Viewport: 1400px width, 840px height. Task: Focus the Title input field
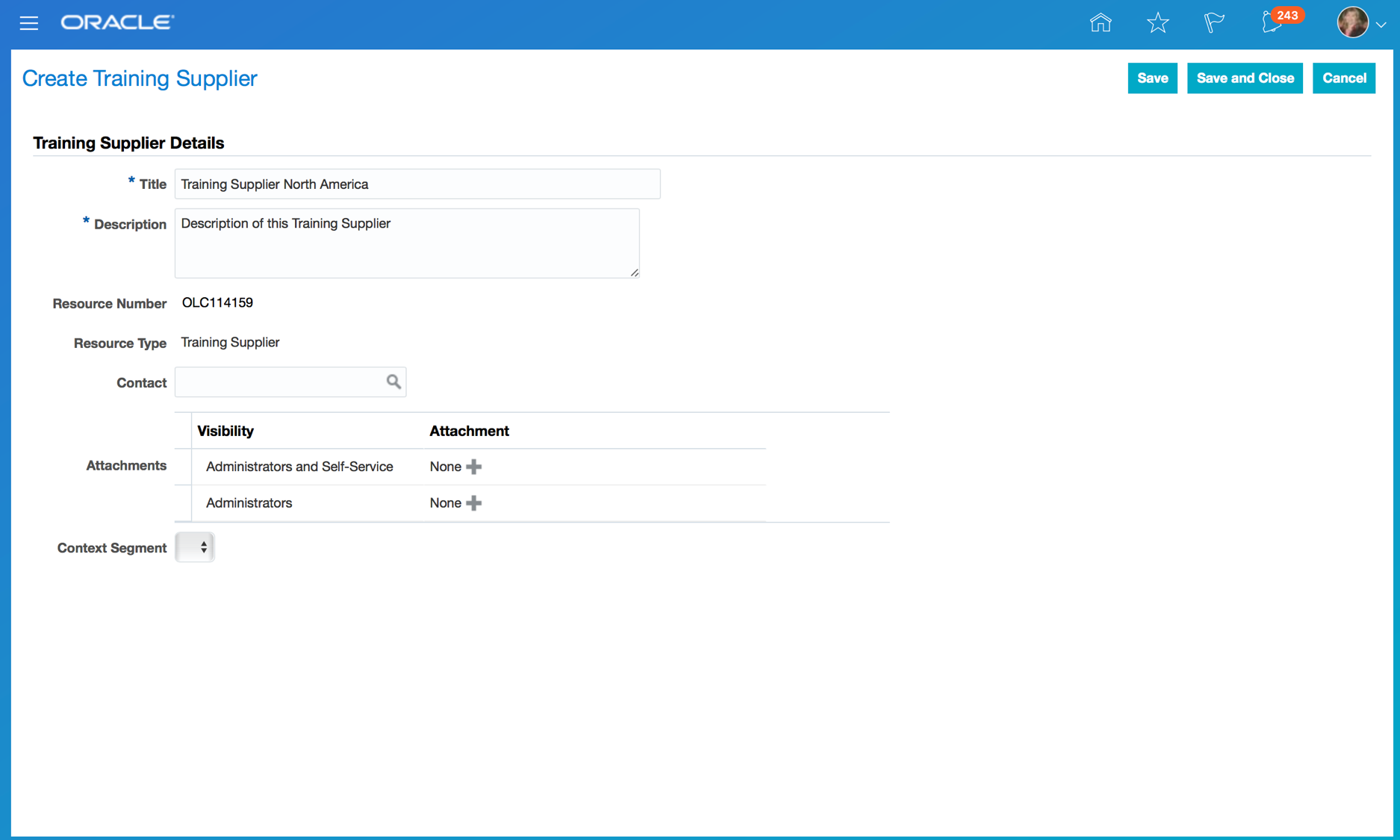point(417,184)
